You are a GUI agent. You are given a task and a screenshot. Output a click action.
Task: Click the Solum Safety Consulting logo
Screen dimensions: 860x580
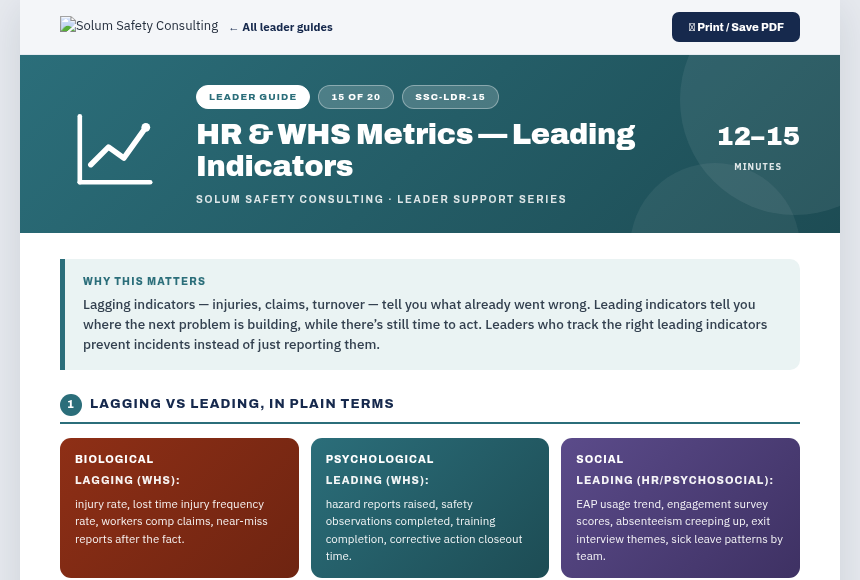[x=139, y=26]
